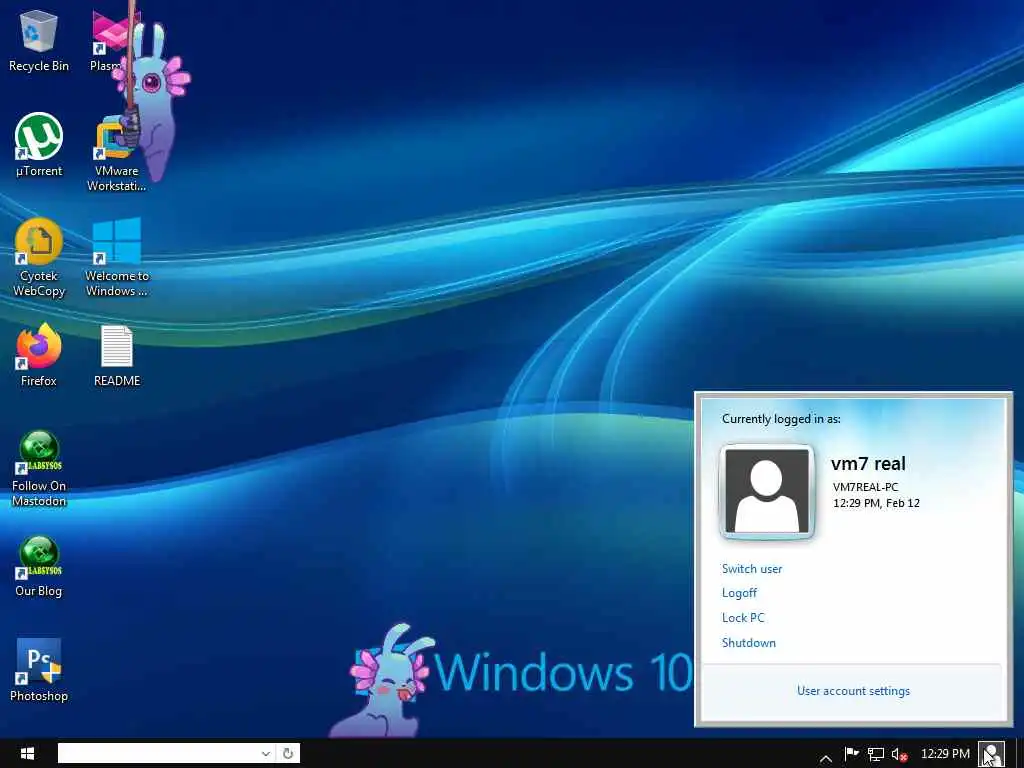Screen dimensions: 1024x768
Task: Click the Logoff link
Action: click(739, 593)
